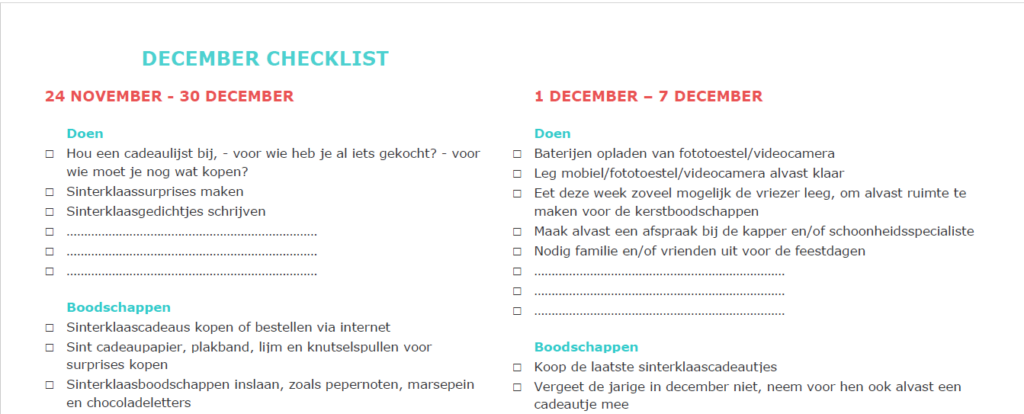This screenshot has width=1024, height=414.
Task: Select the '1 DECEMBER – 7 DECEMBER' heading
Action: tap(648, 96)
